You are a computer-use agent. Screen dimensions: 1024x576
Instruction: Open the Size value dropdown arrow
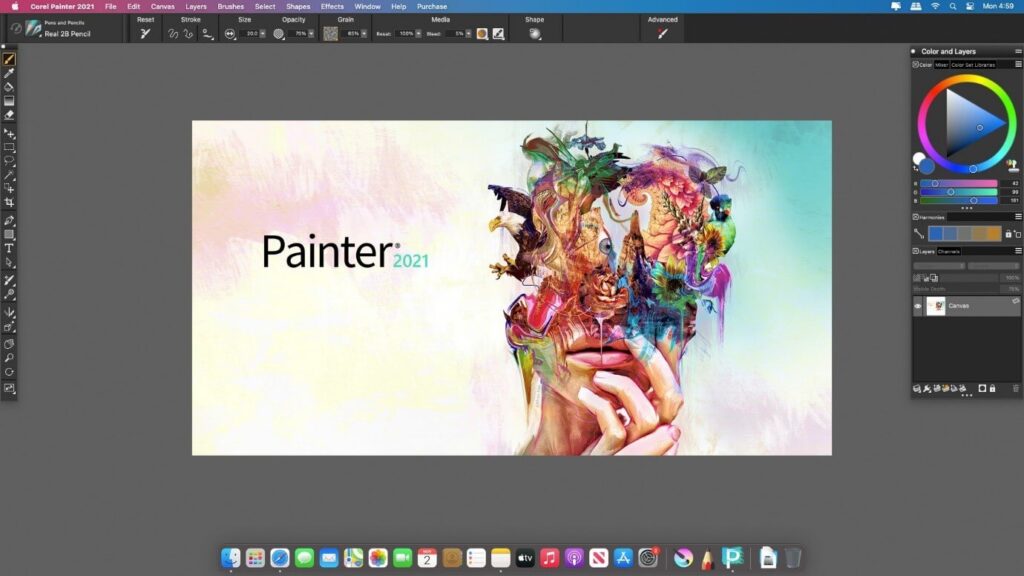coord(263,34)
